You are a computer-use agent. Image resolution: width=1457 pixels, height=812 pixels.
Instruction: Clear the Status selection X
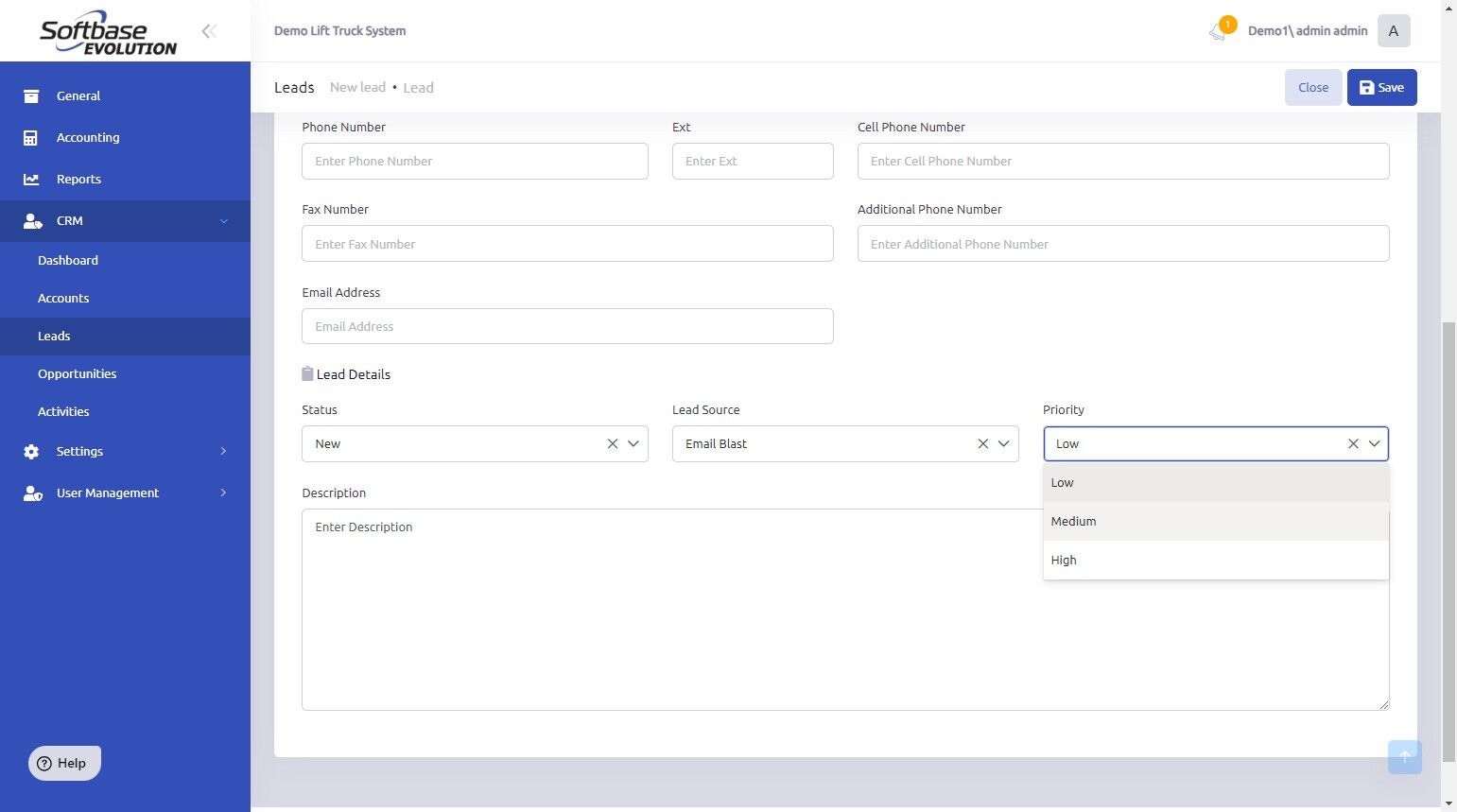(613, 444)
